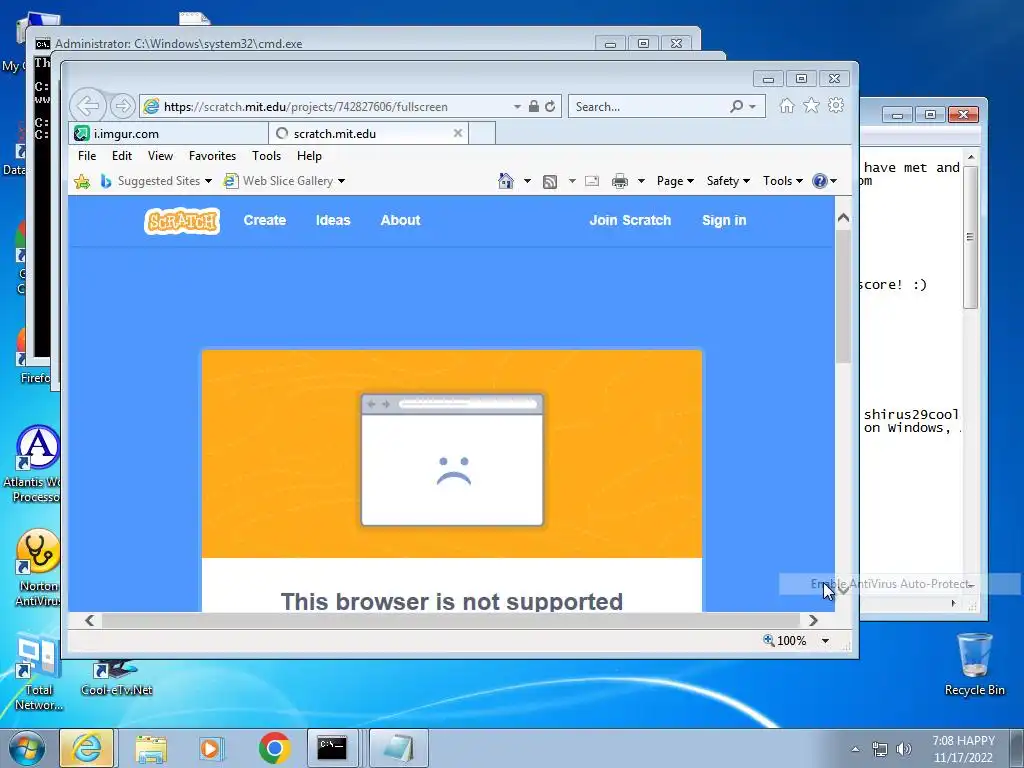Open the Recycle Bin on desktop

(x=974, y=664)
